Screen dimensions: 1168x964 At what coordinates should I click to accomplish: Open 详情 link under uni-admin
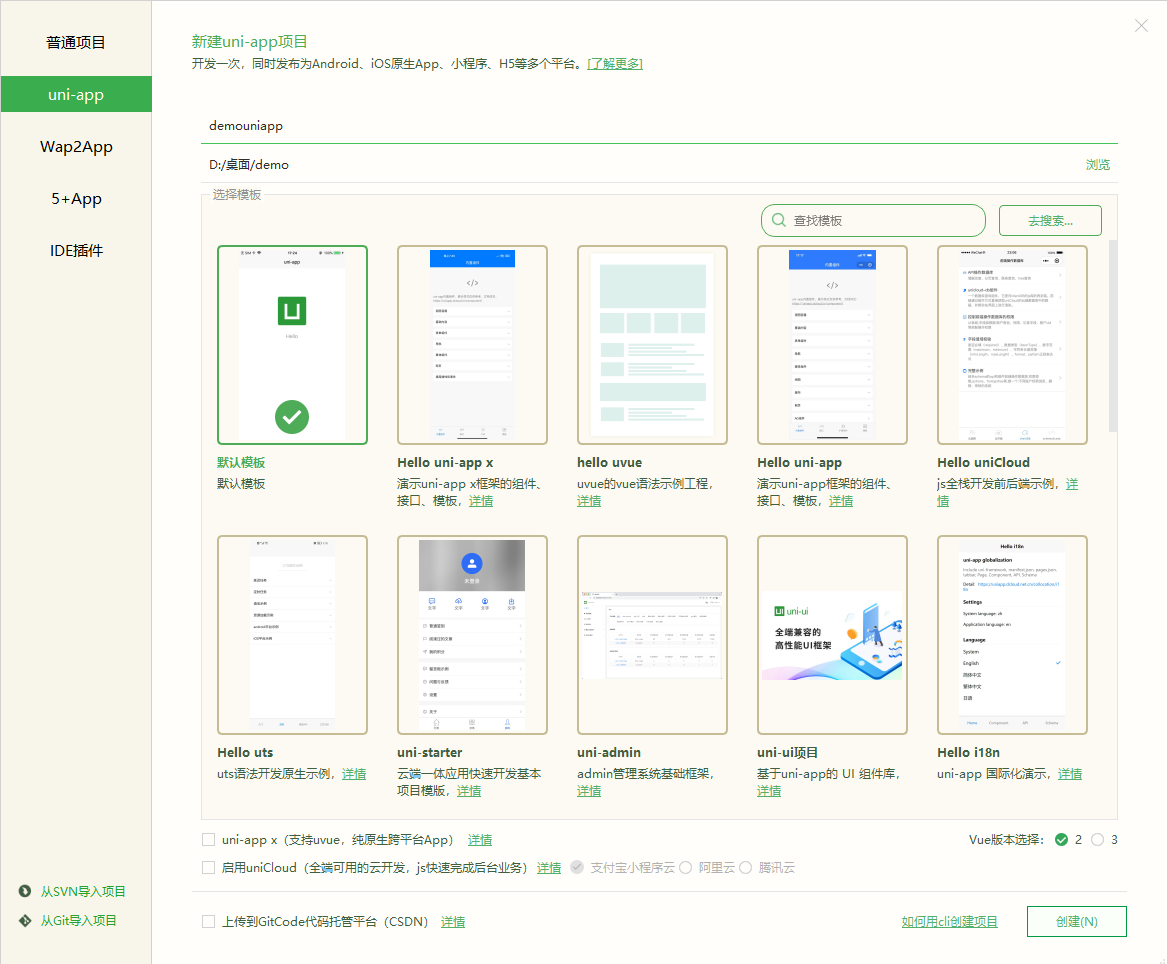588,790
